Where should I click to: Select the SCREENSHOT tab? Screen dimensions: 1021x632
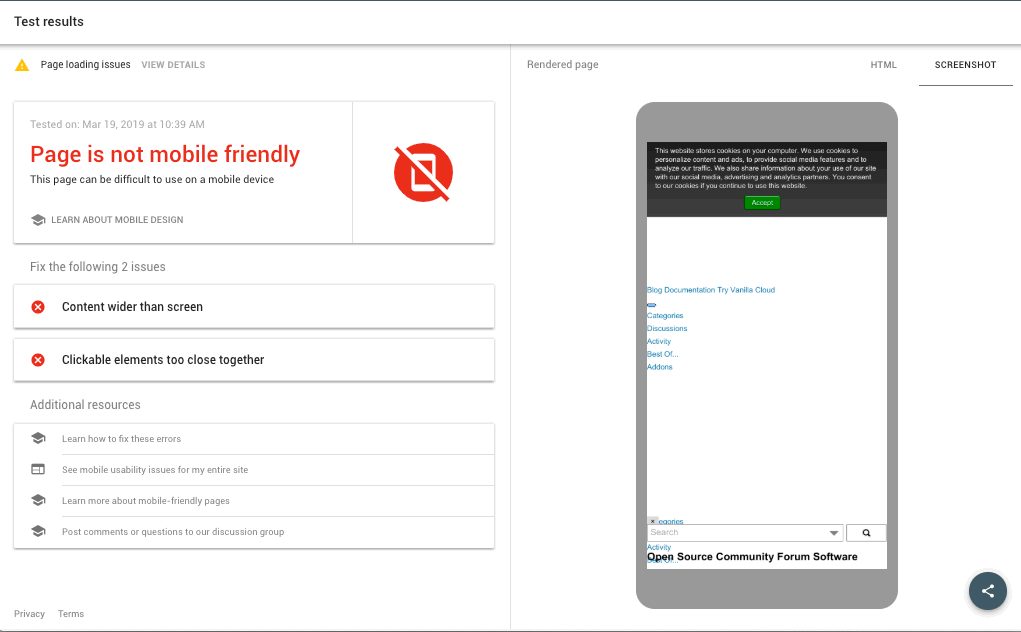[x=965, y=65]
